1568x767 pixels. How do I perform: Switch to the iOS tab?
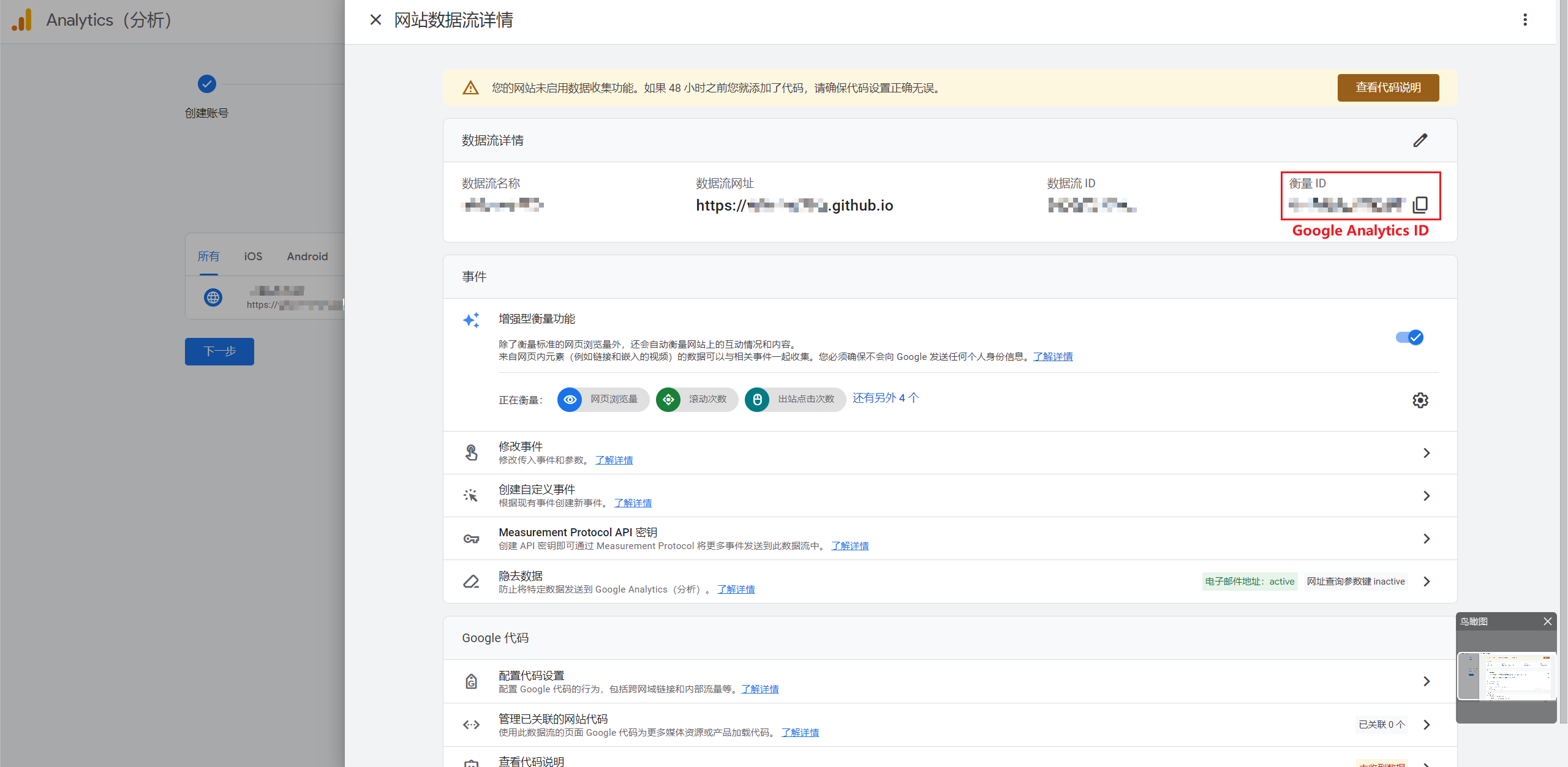tap(253, 256)
